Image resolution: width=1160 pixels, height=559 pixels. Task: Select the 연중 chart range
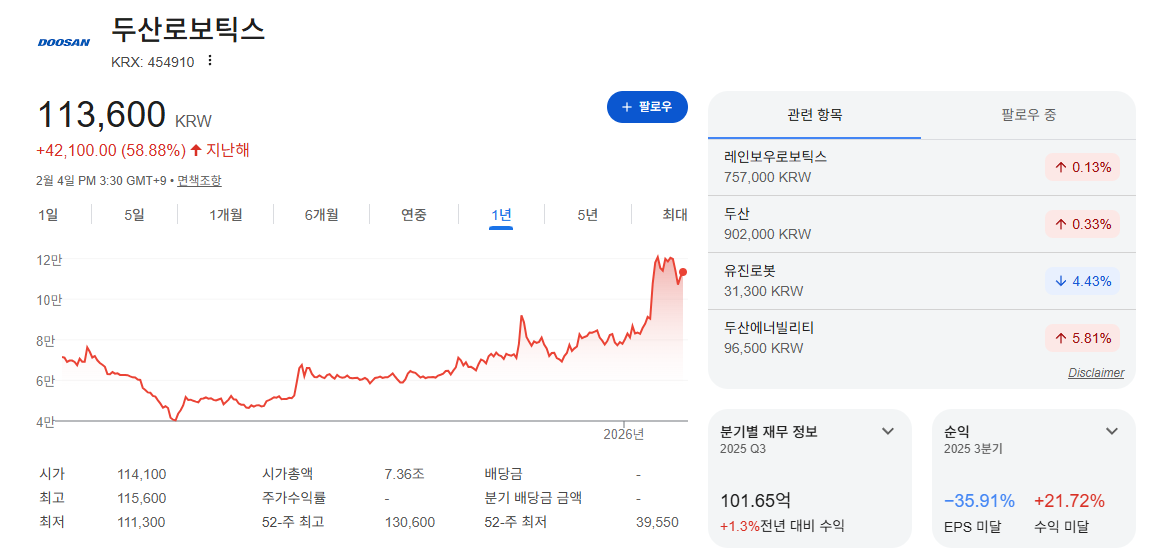pos(414,215)
